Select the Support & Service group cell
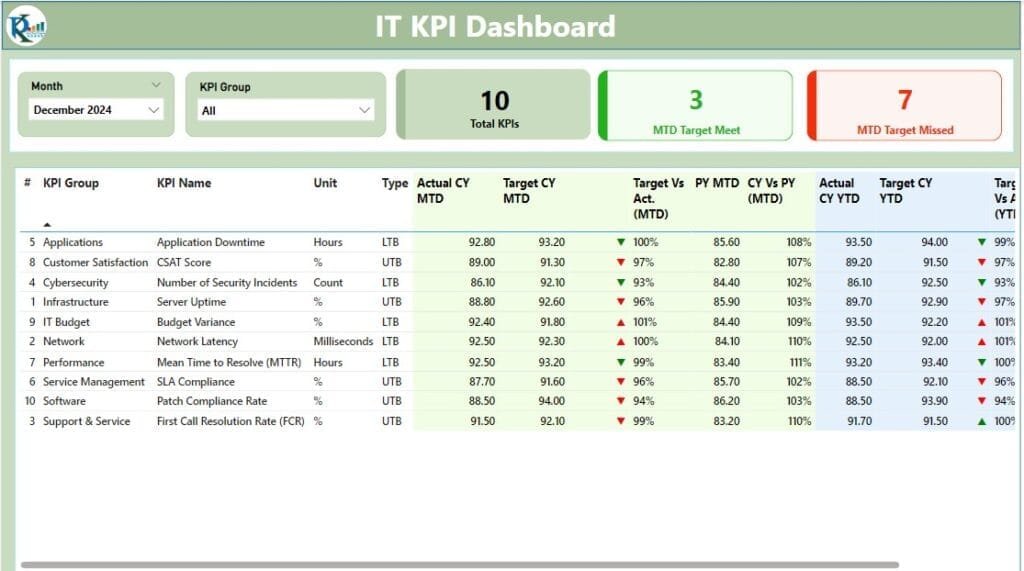The image size is (1024, 571). 86,421
